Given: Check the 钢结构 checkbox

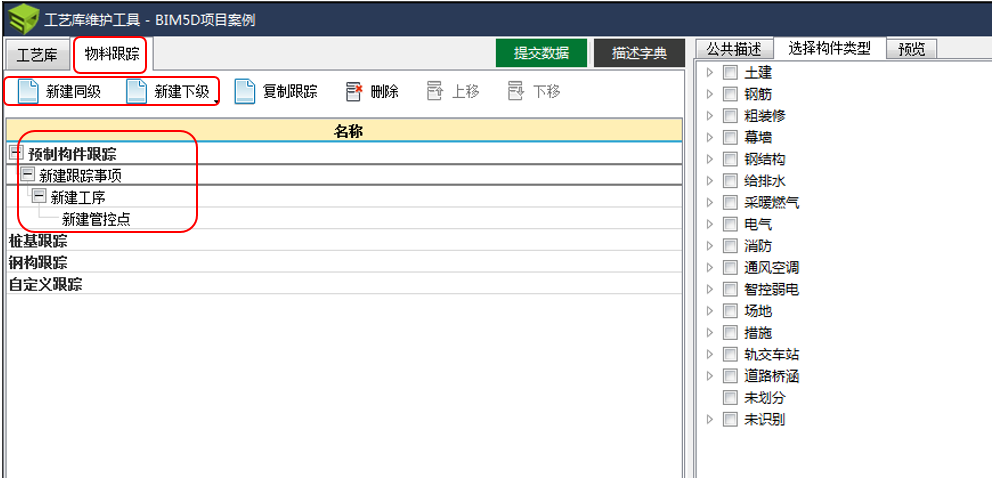Looking at the screenshot, I should click(730, 160).
